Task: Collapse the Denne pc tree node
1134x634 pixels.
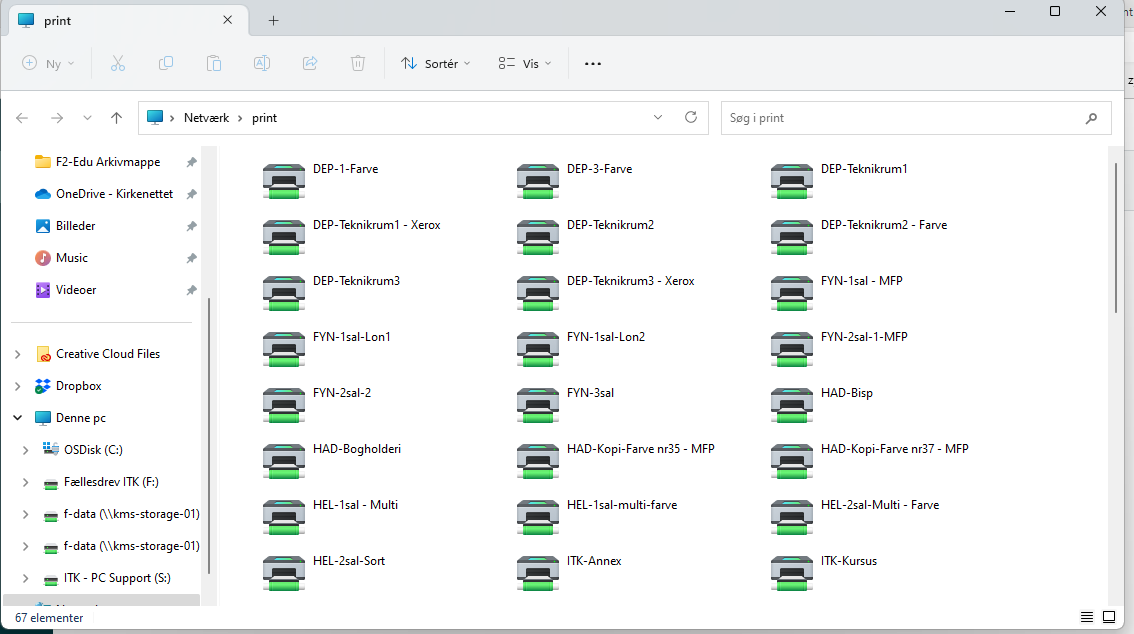Action: point(17,418)
